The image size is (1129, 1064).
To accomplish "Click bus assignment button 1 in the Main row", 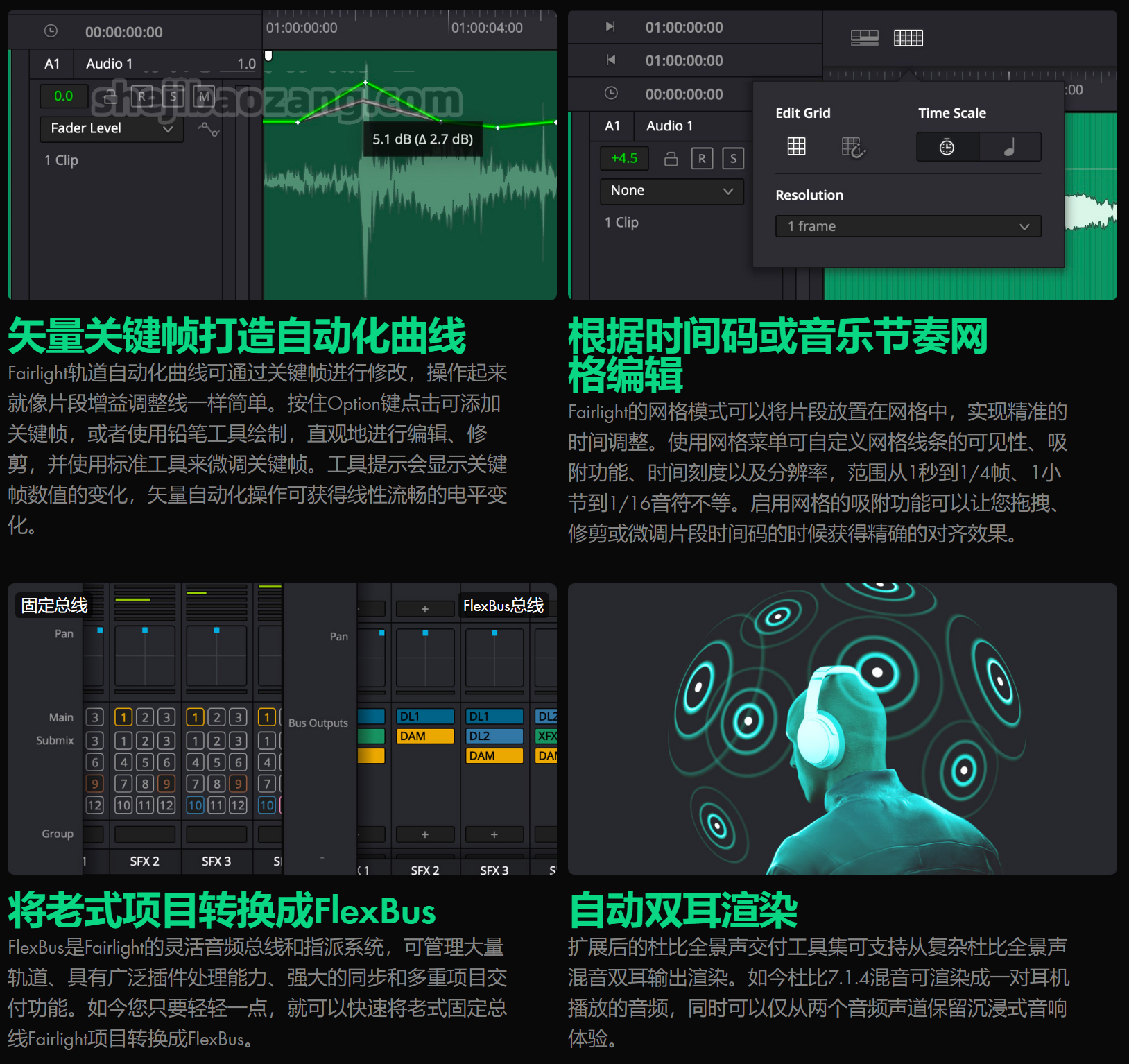I will pos(123,717).
